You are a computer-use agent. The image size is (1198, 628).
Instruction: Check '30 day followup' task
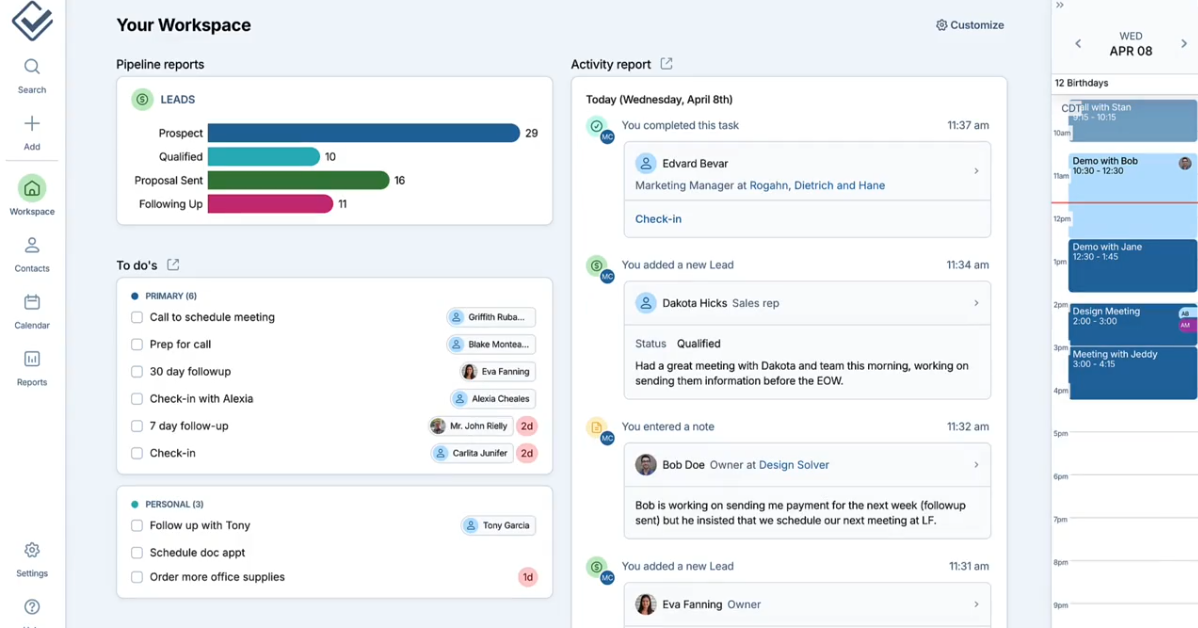[137, 371]
